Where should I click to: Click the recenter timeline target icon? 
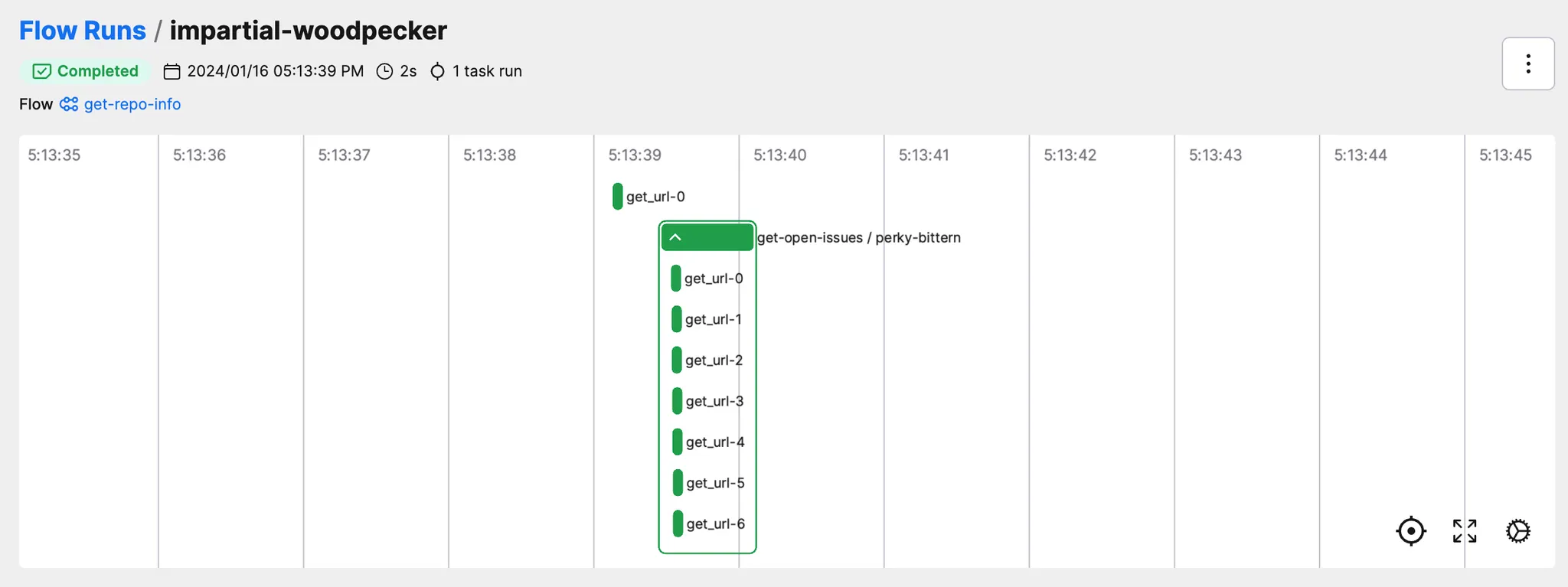[x=1410, y=531]
